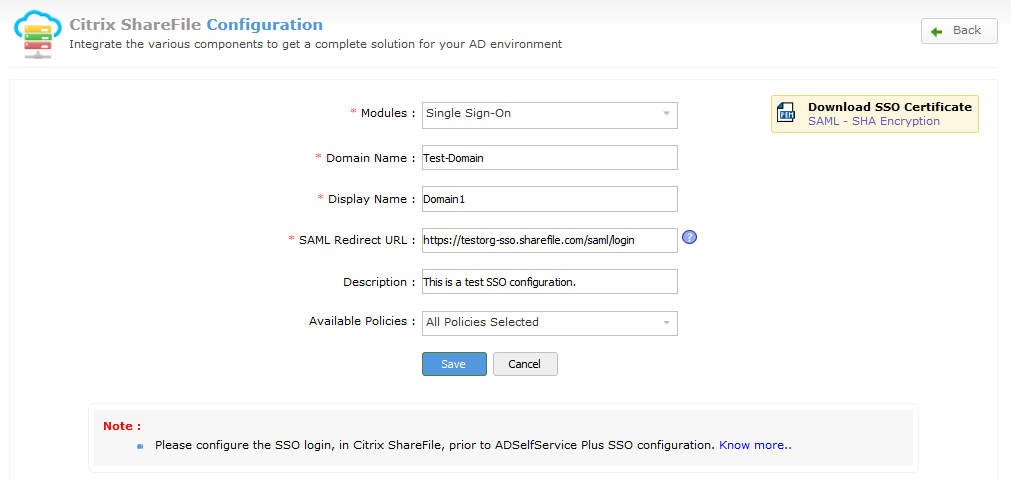Image resolution: width=1011 pixels, height=481 pixels.
Task: Focus the Domain Name text field
Action: click(x=549, y=158)
